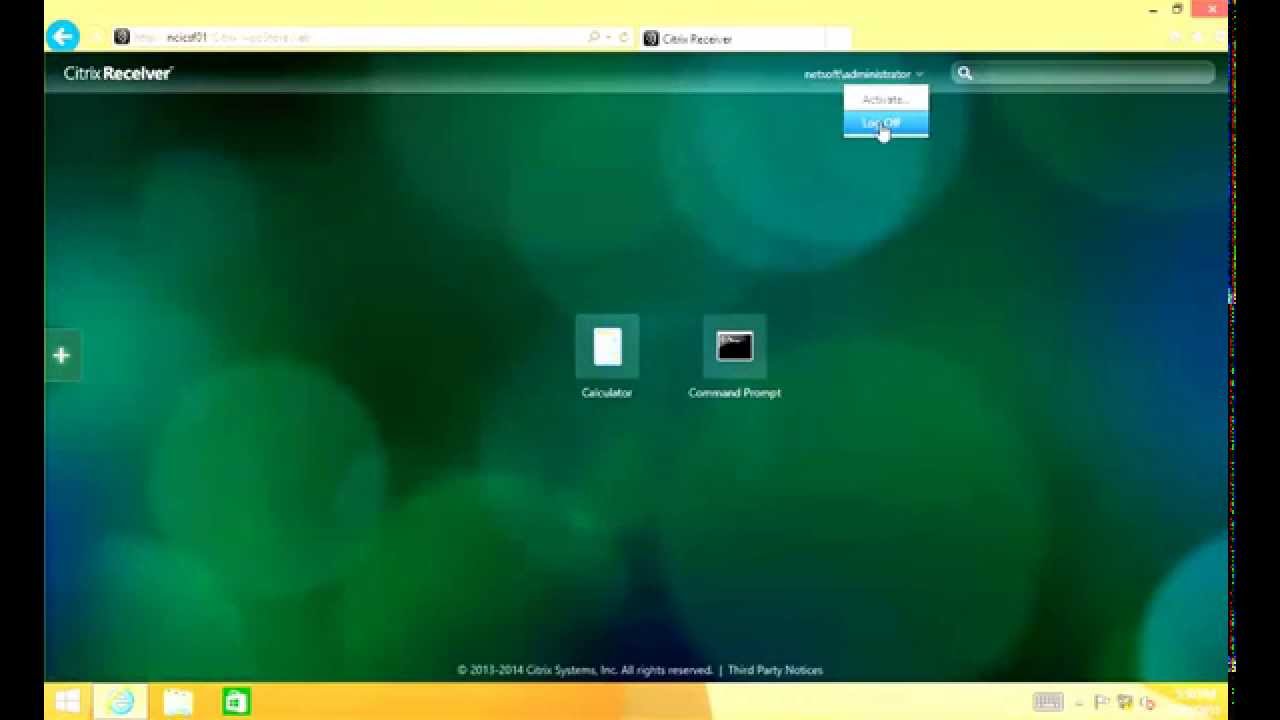Click the magnifier icon in Receiver search
Viewport: 1280px width, 720px height.
point(965,73)
